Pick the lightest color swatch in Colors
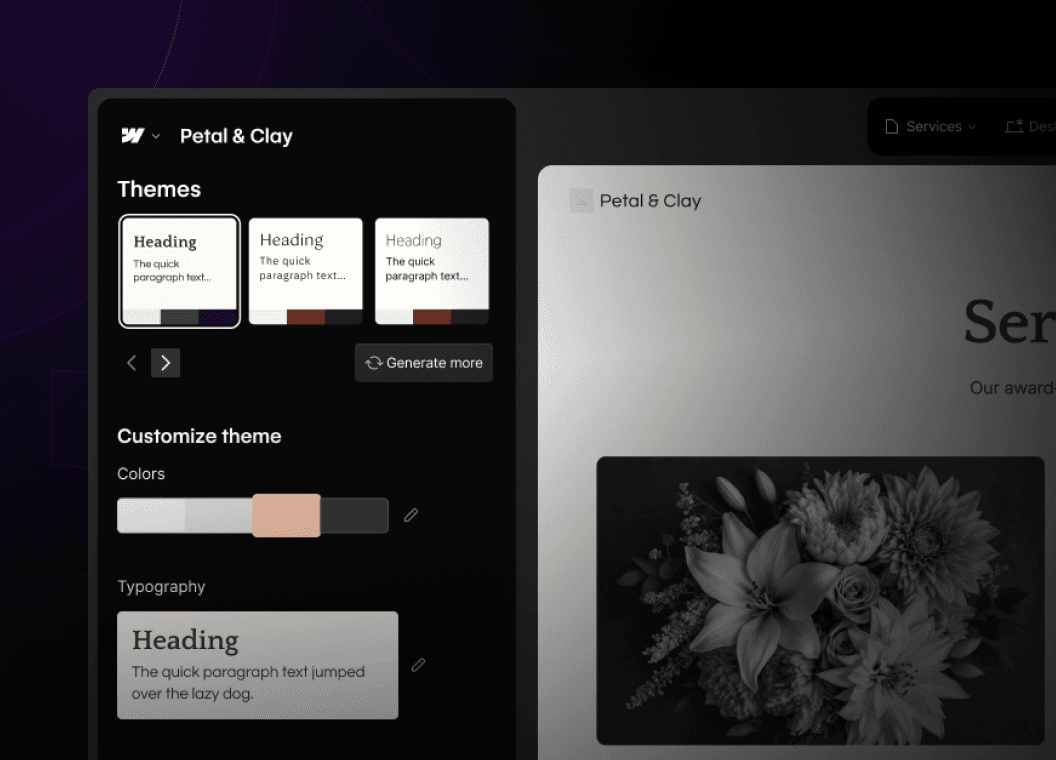This screenshot has width=1056, height=760. [x=151, y=516]
